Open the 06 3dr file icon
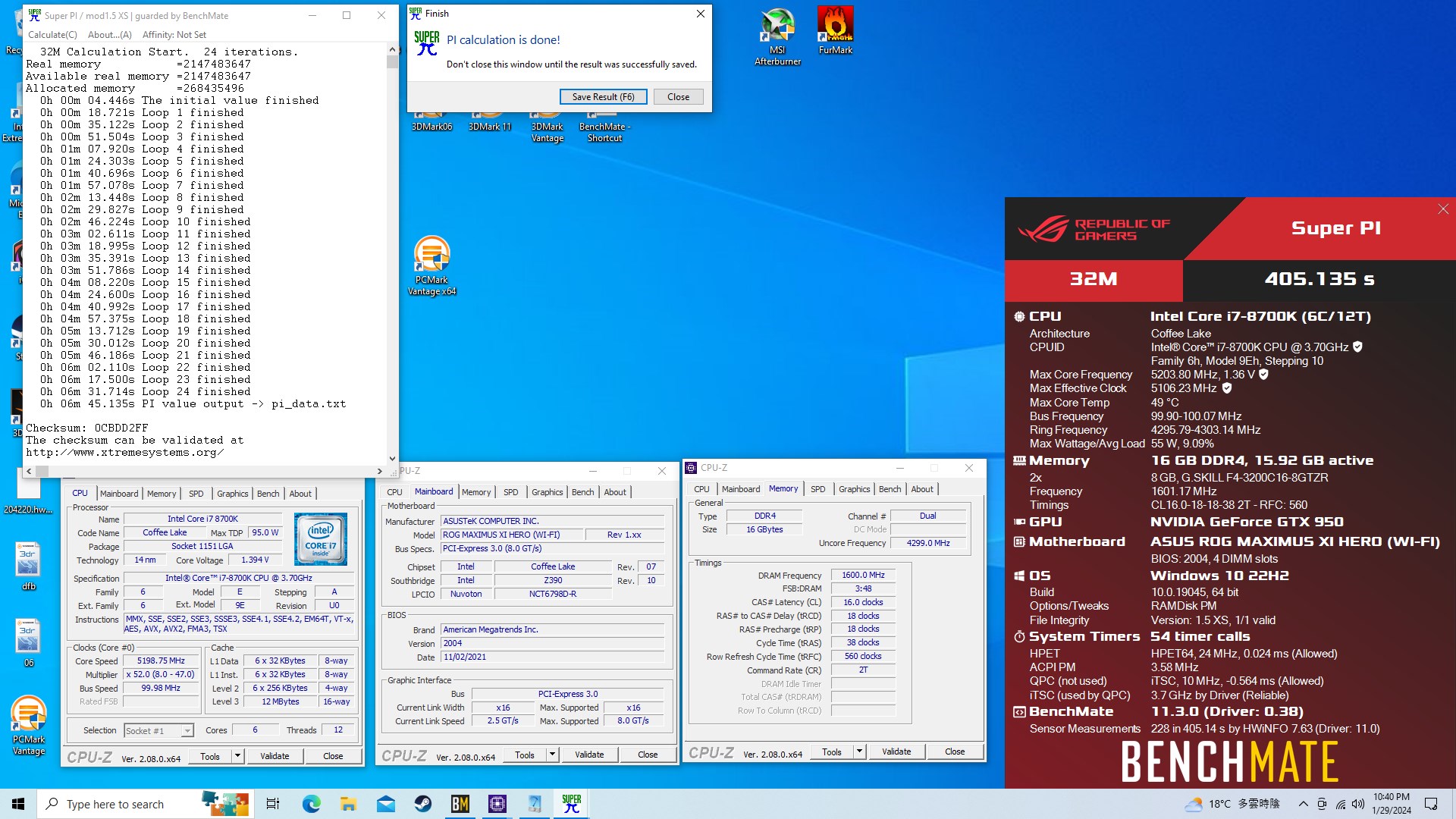Viewport: 1456px width, 819px height. [x=28, y=642]
